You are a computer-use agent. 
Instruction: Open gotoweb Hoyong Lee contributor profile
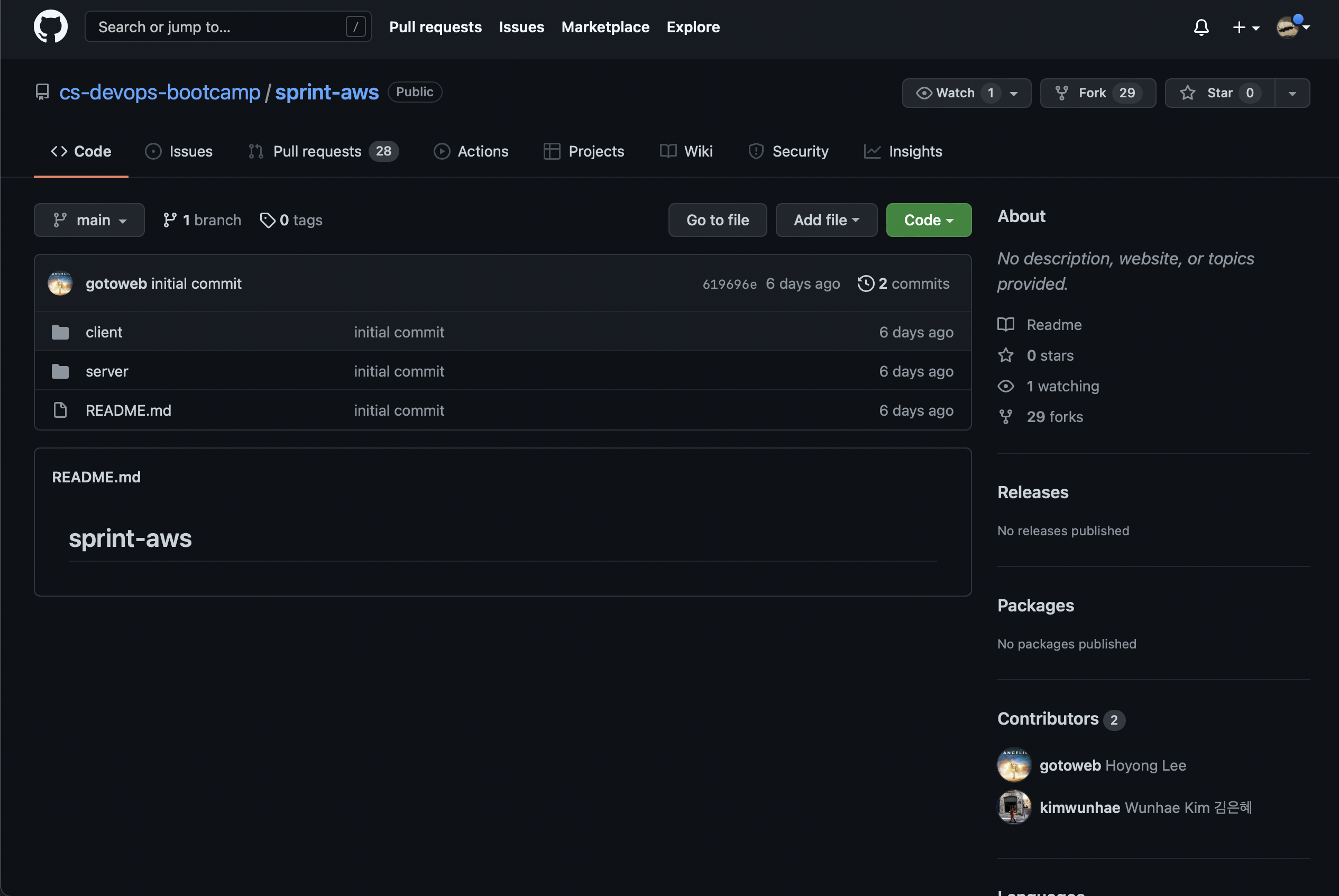1113,765
